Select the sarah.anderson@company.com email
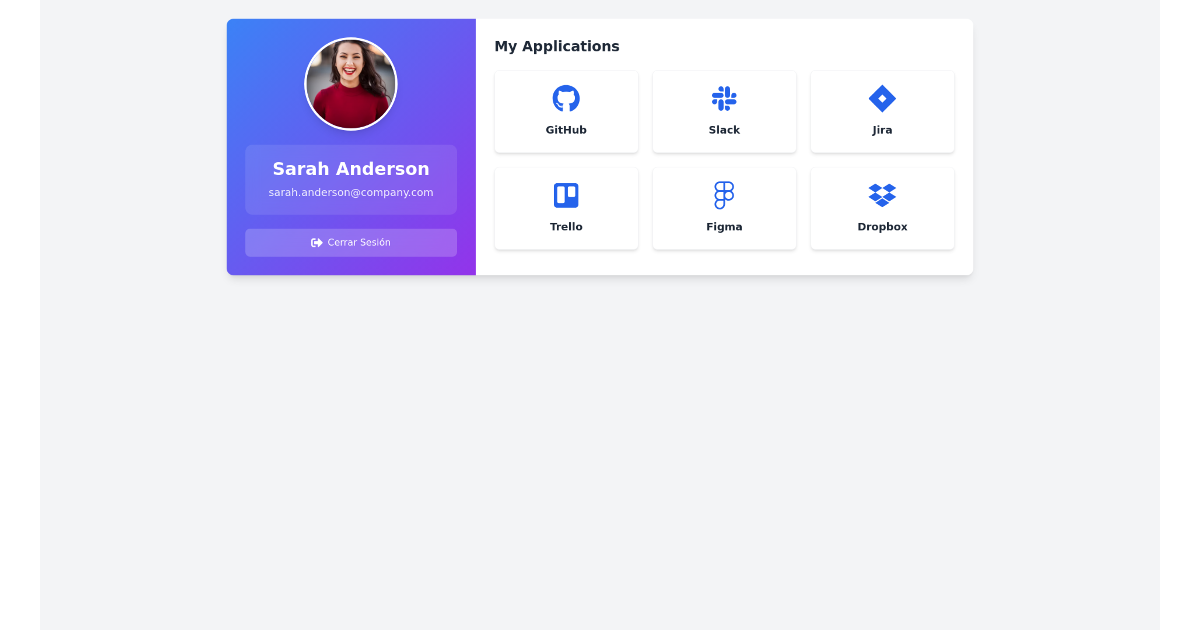 click(x=351, y=192)
